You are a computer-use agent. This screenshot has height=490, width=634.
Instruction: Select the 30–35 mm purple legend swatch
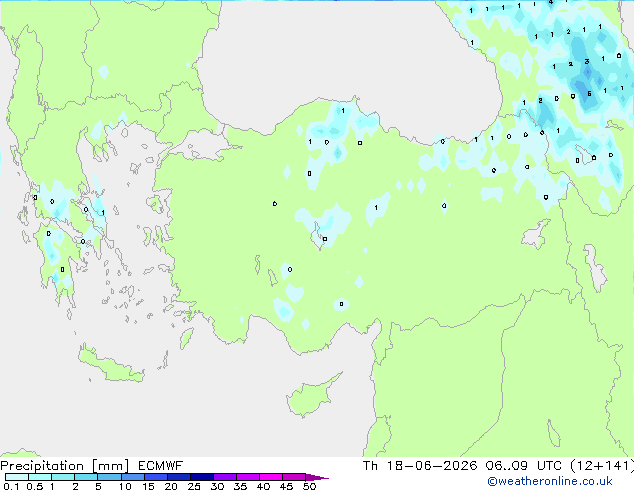[x=225, y=477]
